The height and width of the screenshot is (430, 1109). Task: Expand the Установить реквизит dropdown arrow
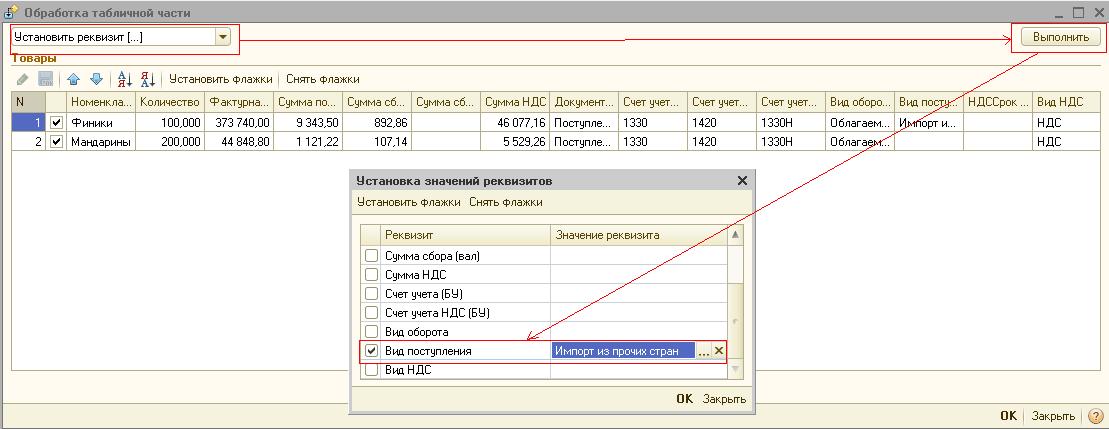tap(223, 37)
